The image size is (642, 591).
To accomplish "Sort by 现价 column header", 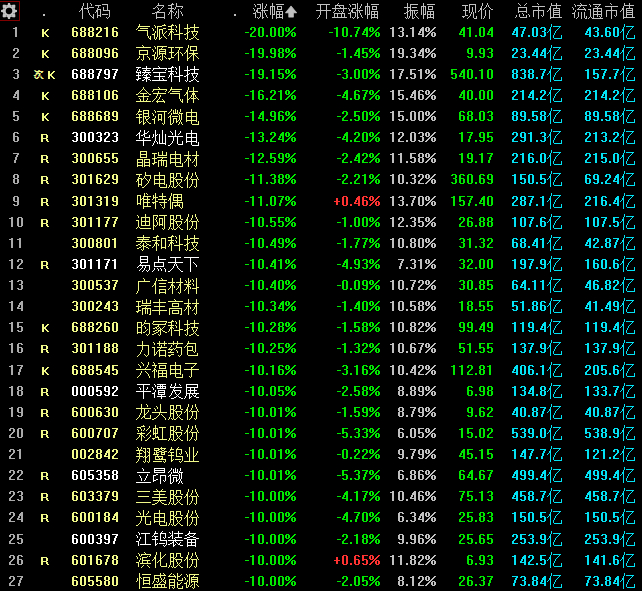I will tap(477, 11).
